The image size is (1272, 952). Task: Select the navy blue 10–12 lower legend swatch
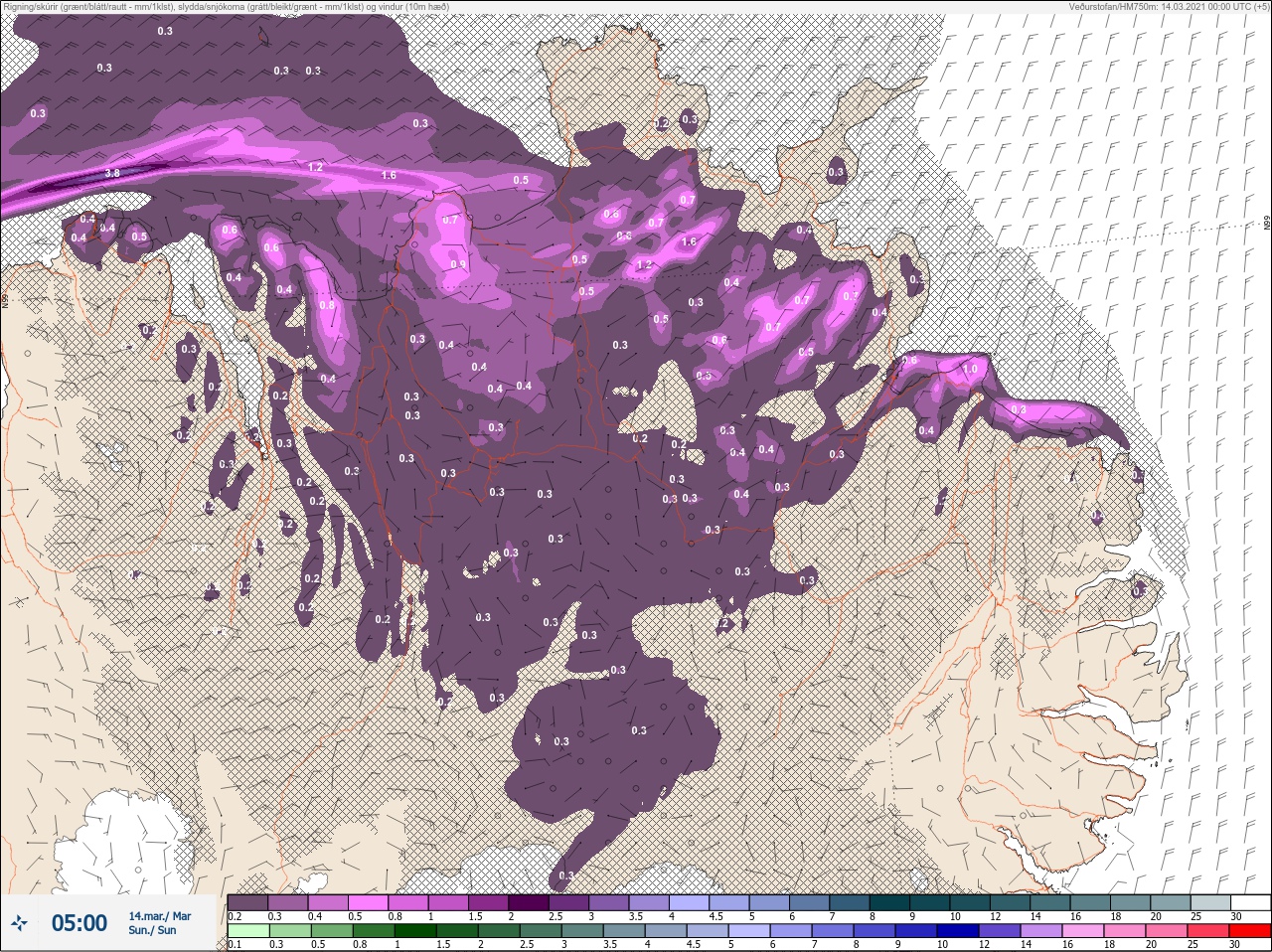point(958,931)
